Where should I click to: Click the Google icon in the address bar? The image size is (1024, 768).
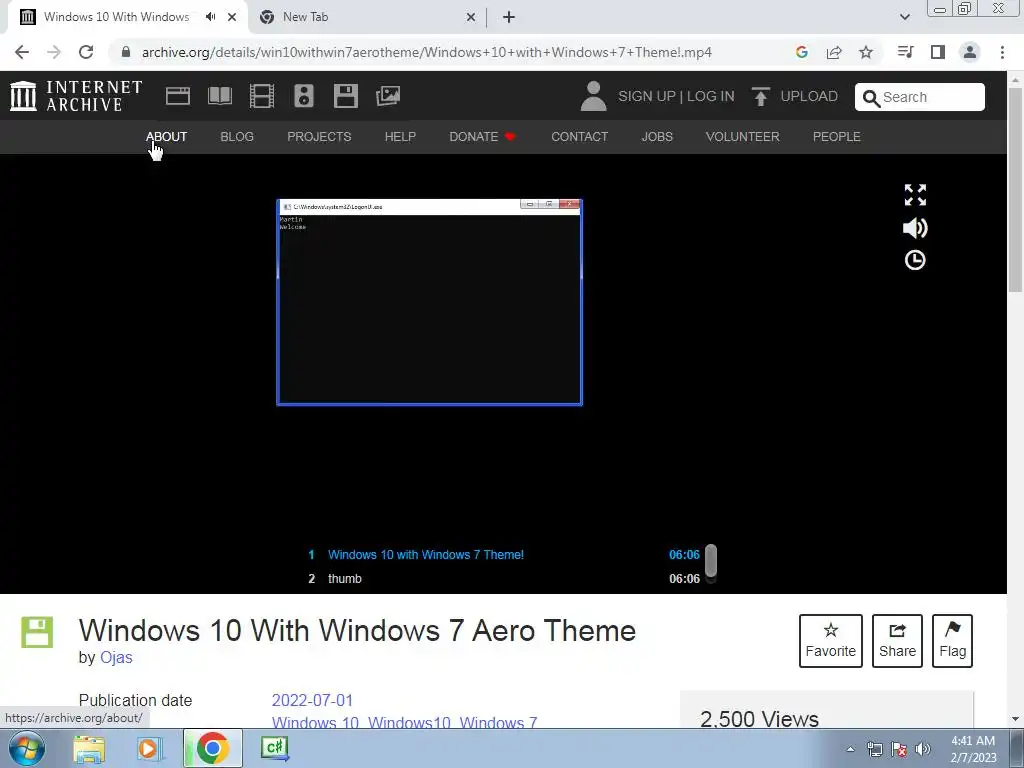pos(802,52)
